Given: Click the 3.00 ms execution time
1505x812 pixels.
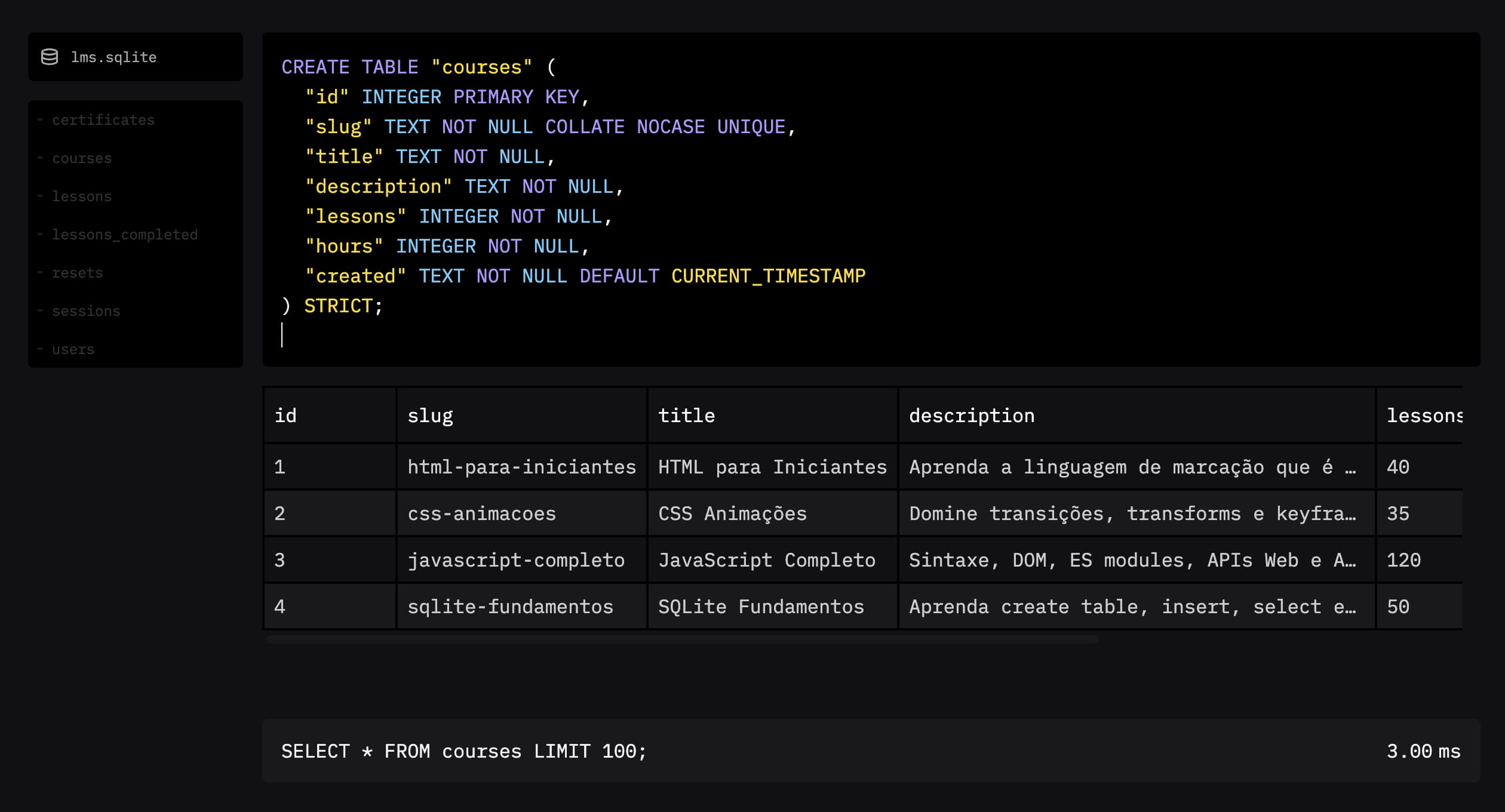Looking at the screenshot, I should pos(1423,751).
